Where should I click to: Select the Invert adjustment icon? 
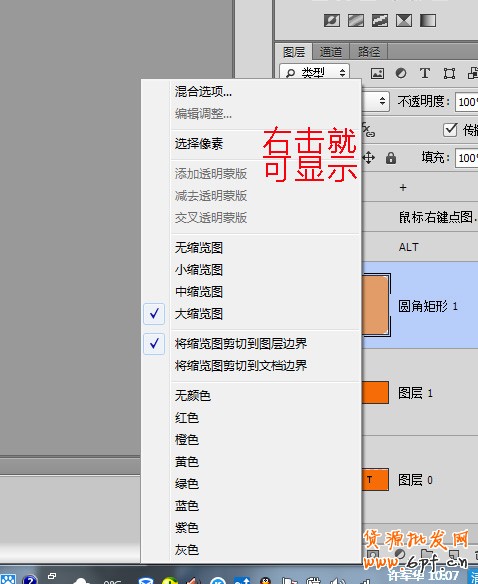tap(332, 20)
